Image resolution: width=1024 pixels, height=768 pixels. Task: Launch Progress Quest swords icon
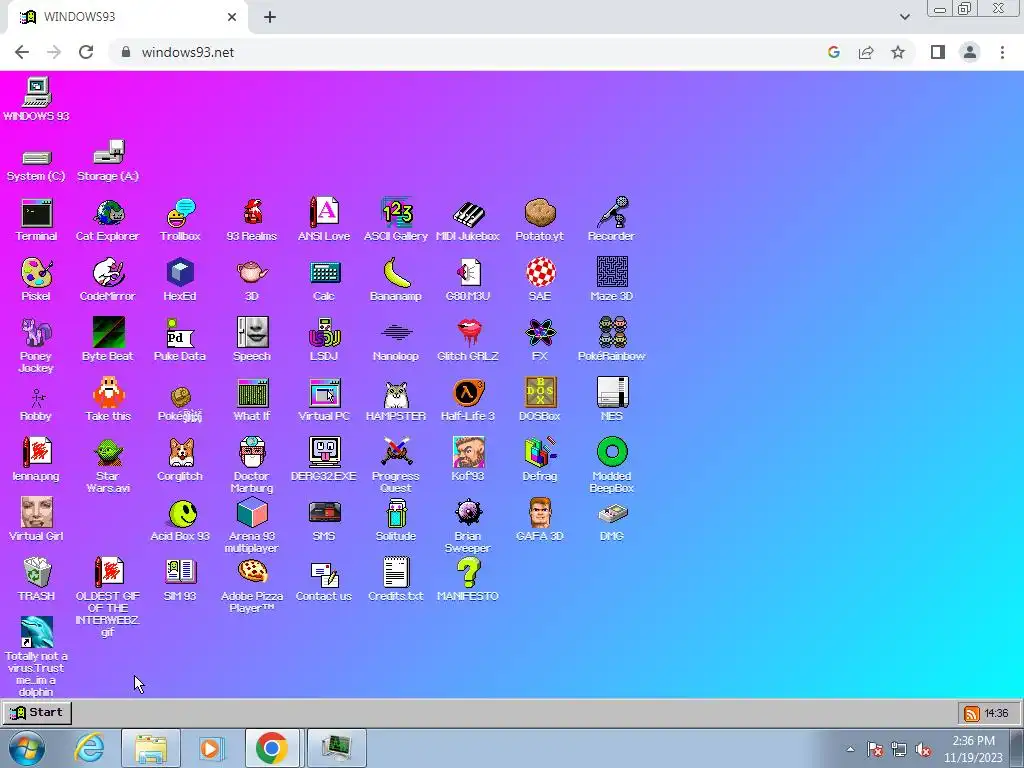click(396, 453)
